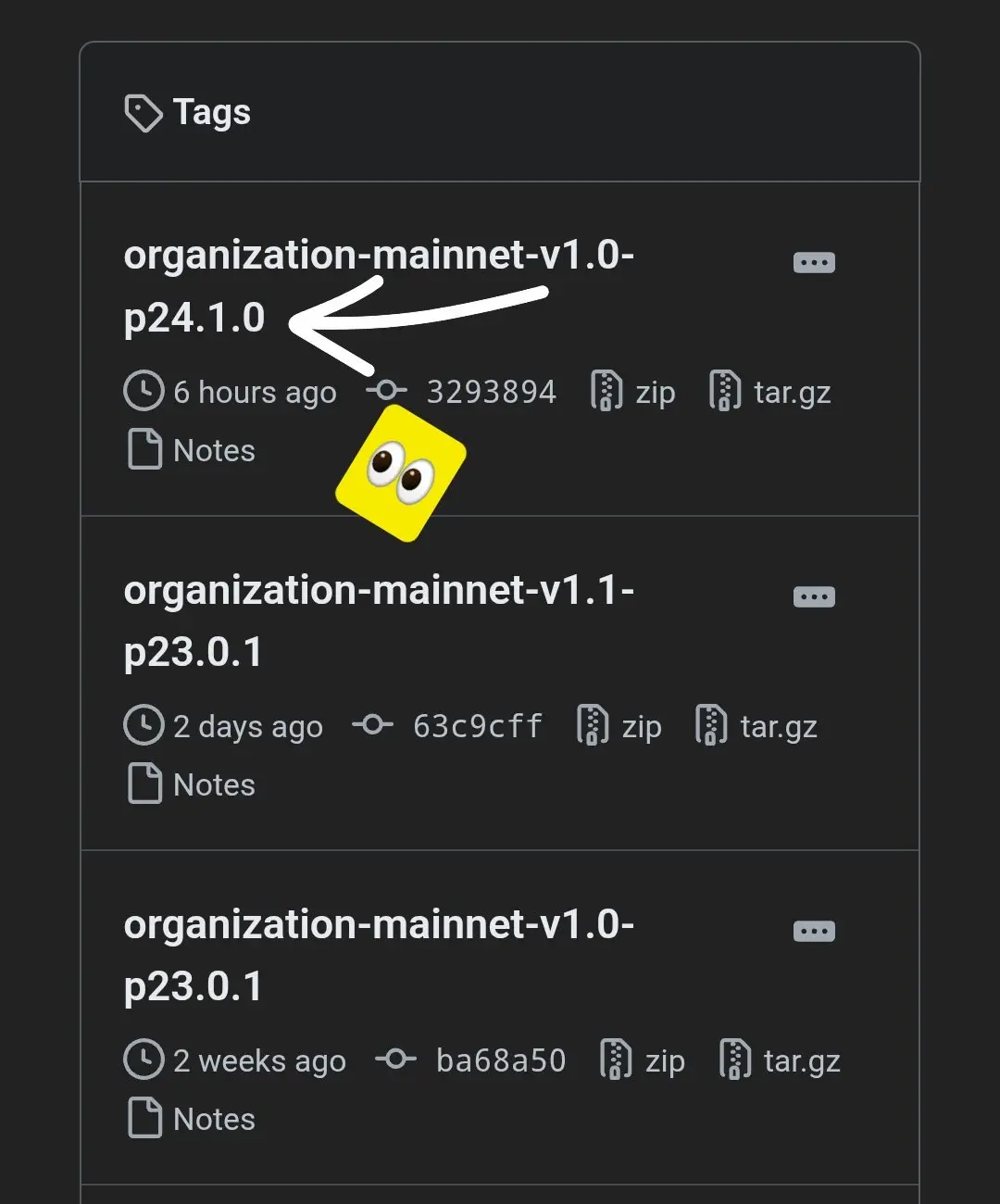
Task: Expand ellipsis button for v1.1-p23.0.1 tag
Action: pyautogui.click(x=814, y=597)
